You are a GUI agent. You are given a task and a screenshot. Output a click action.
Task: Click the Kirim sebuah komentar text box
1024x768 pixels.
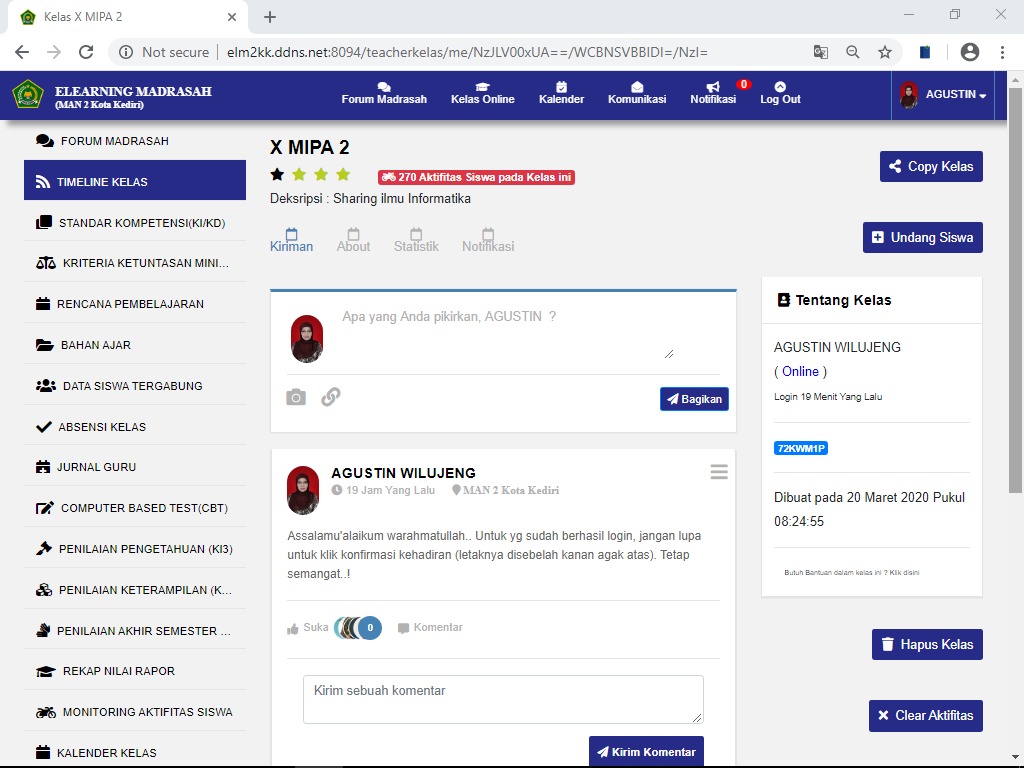point(503,699)
